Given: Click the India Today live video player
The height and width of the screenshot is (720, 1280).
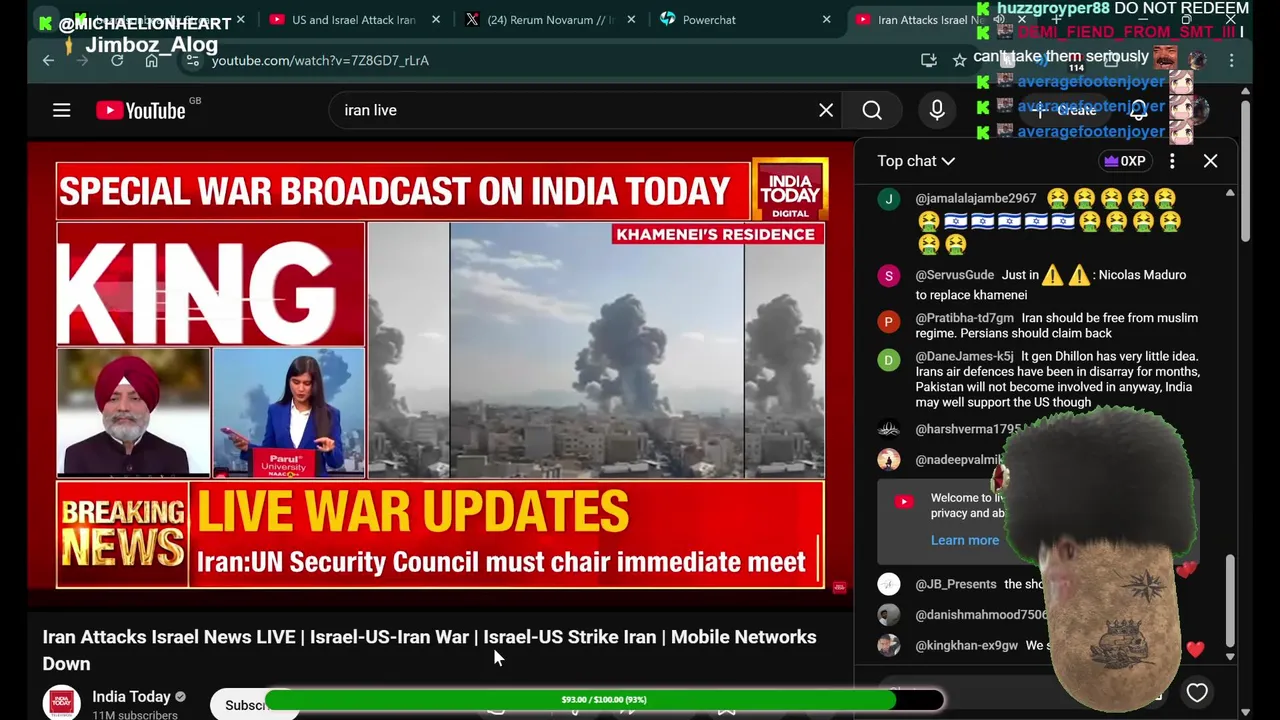Looking at the screenshot, I should 440,375.
